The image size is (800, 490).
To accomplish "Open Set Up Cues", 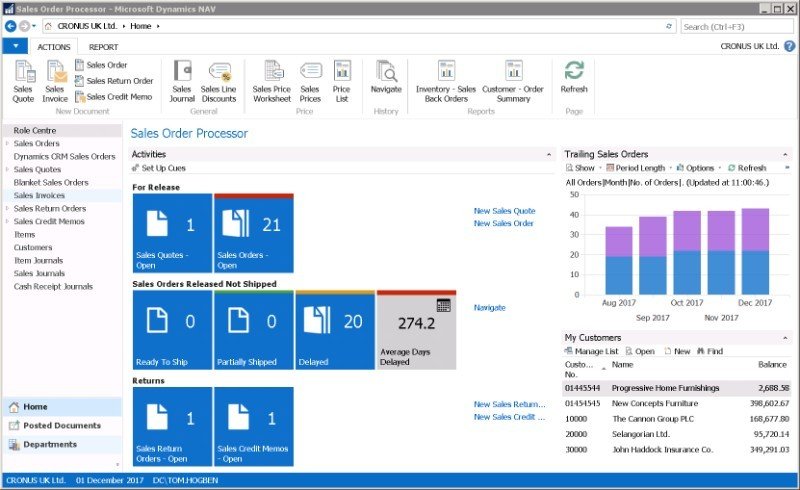I will 159,168.
